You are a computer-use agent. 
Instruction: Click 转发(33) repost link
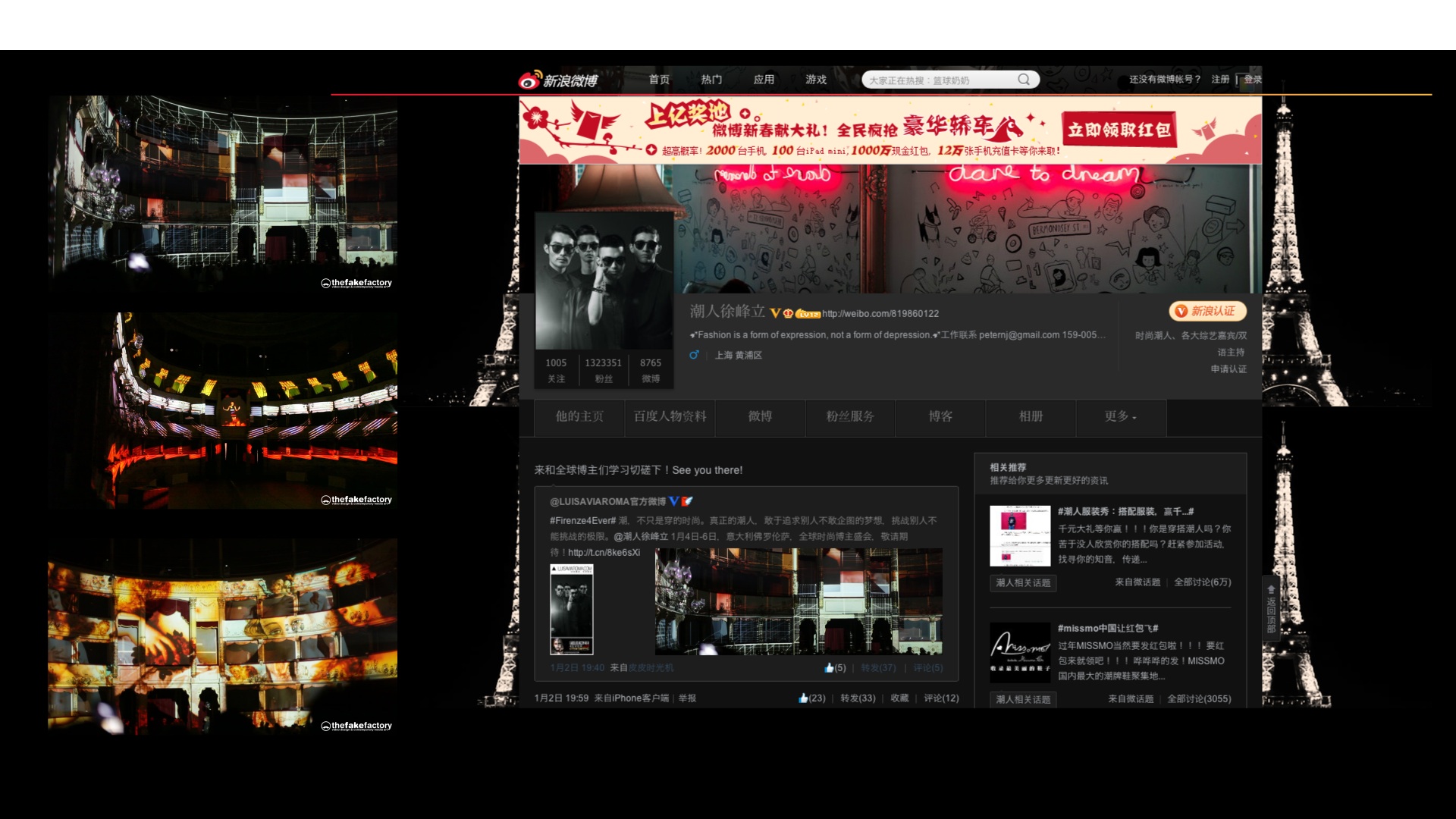(858, 698)
